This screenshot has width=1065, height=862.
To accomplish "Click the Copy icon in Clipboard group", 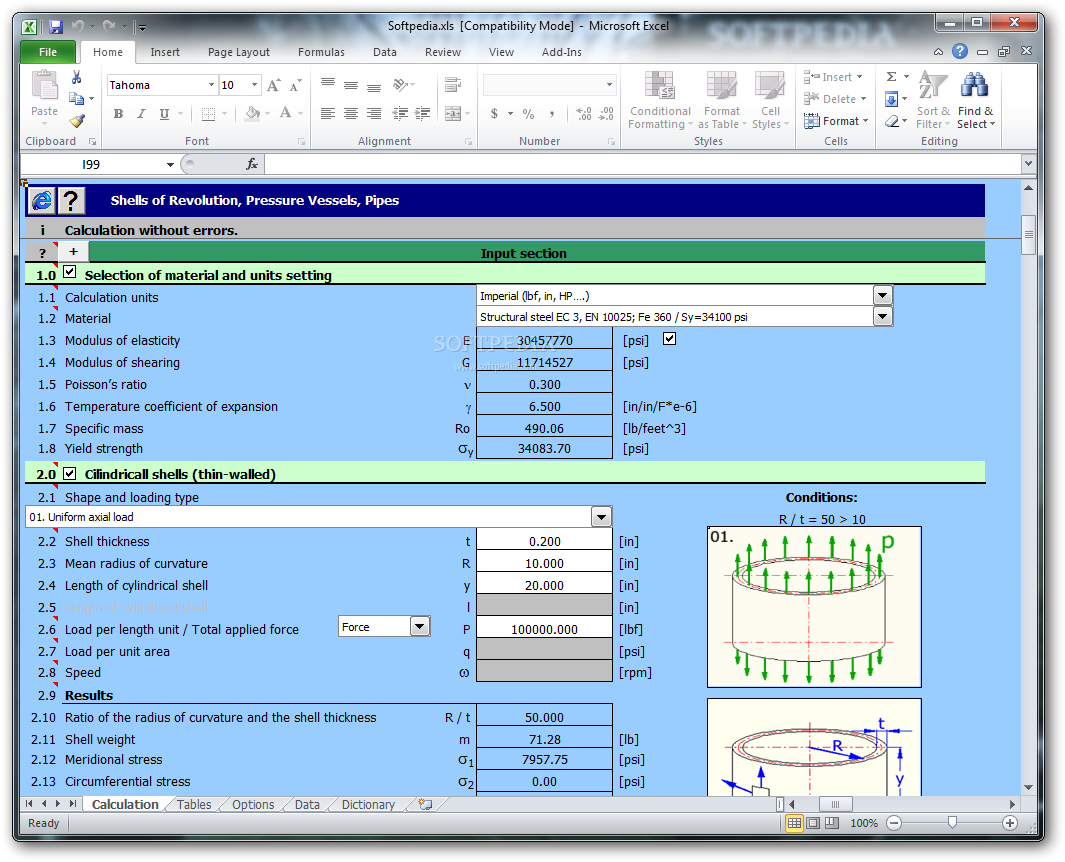I will (x=76, y=98).
